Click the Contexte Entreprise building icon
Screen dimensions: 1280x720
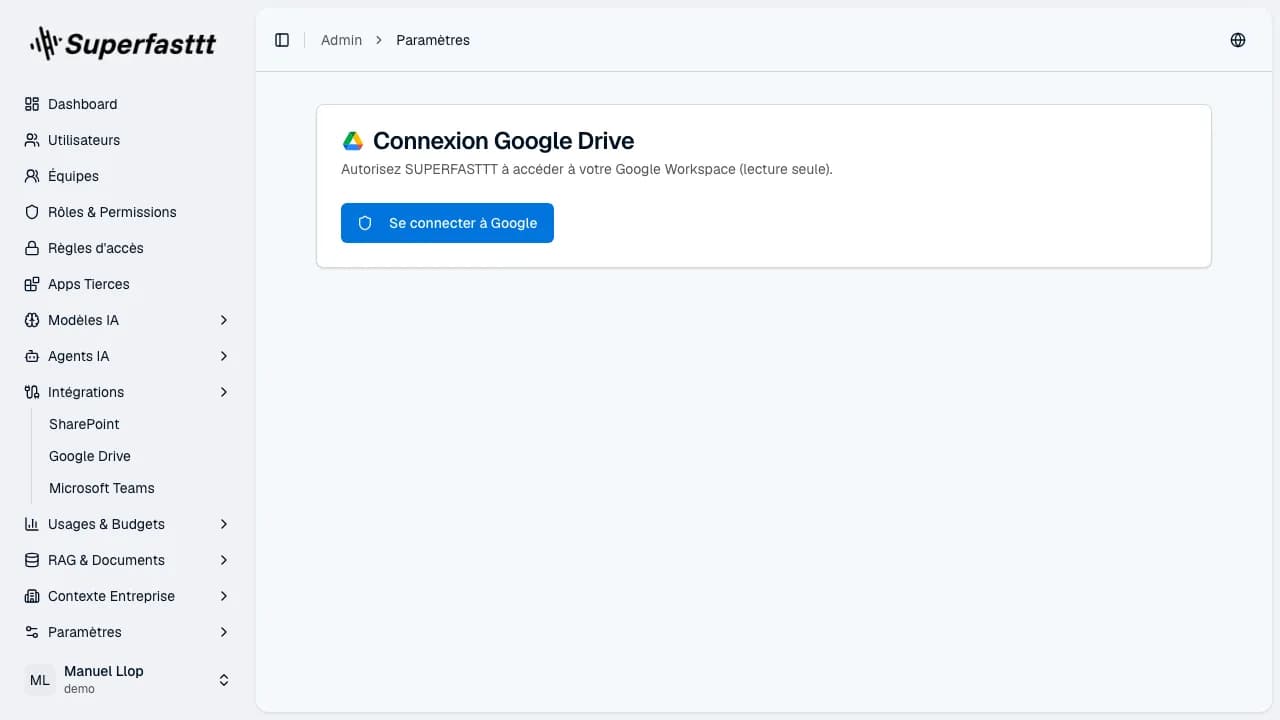coord(32,596)
